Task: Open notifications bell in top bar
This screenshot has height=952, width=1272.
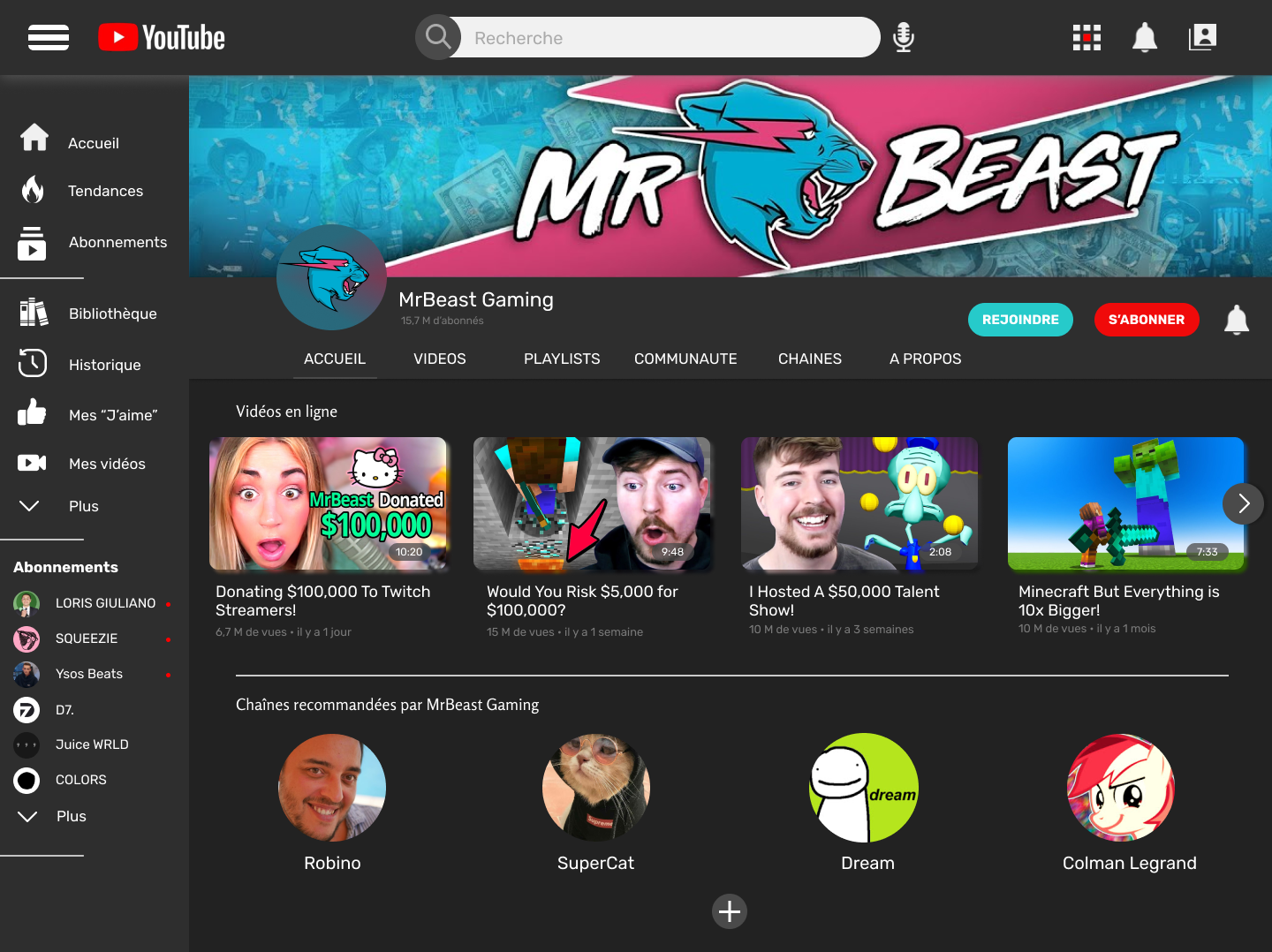Action: (1145, 38)
